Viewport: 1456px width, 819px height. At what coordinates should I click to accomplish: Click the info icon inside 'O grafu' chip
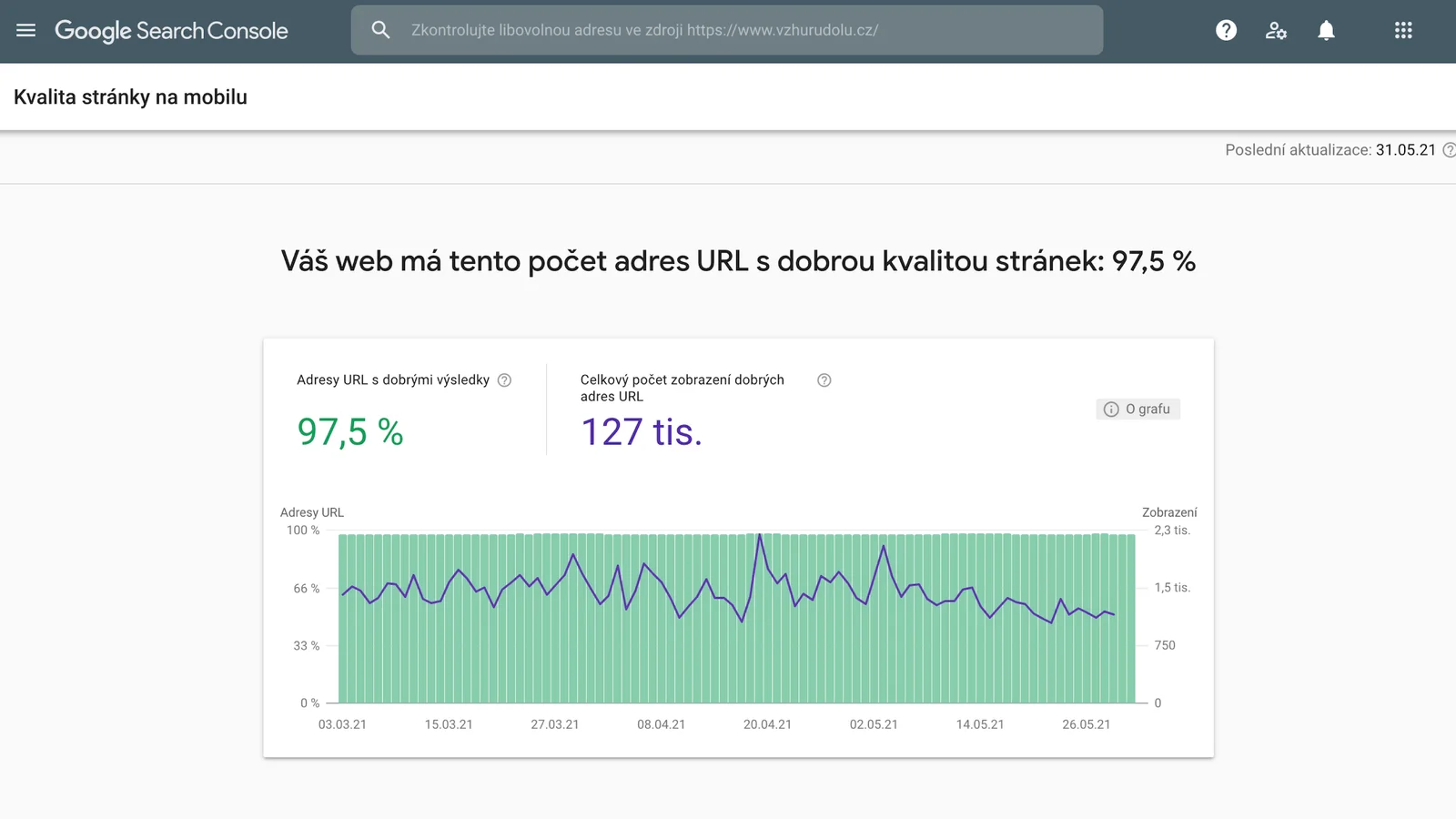1111,409
